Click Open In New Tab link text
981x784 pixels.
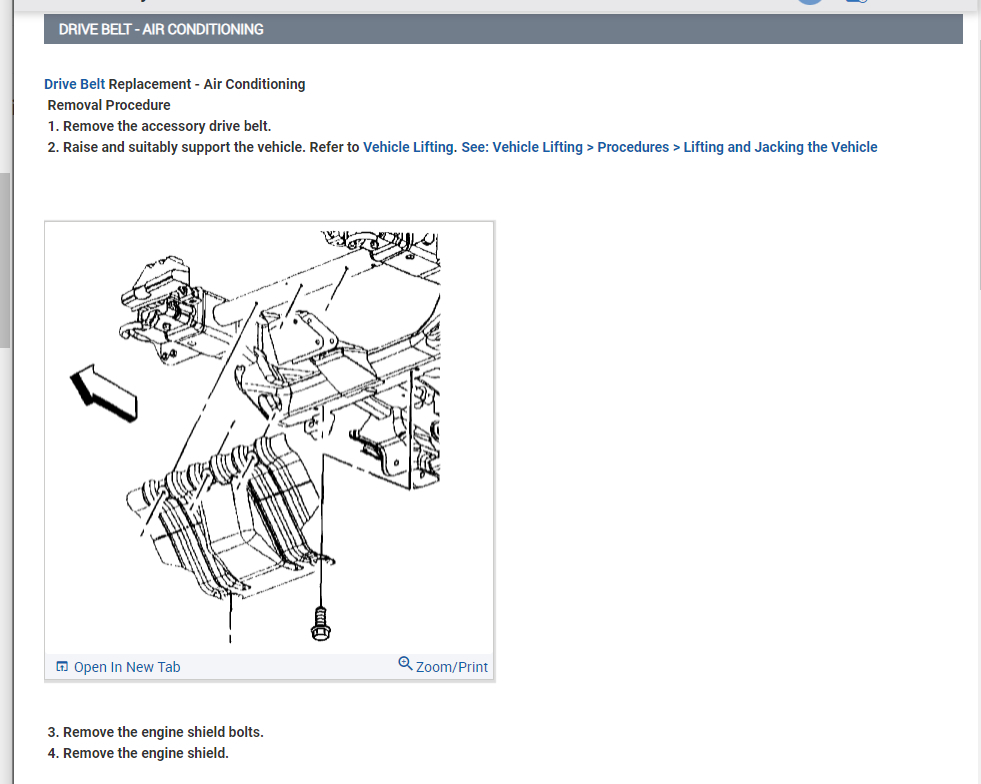pyautogui.click(x=127, y=667)
